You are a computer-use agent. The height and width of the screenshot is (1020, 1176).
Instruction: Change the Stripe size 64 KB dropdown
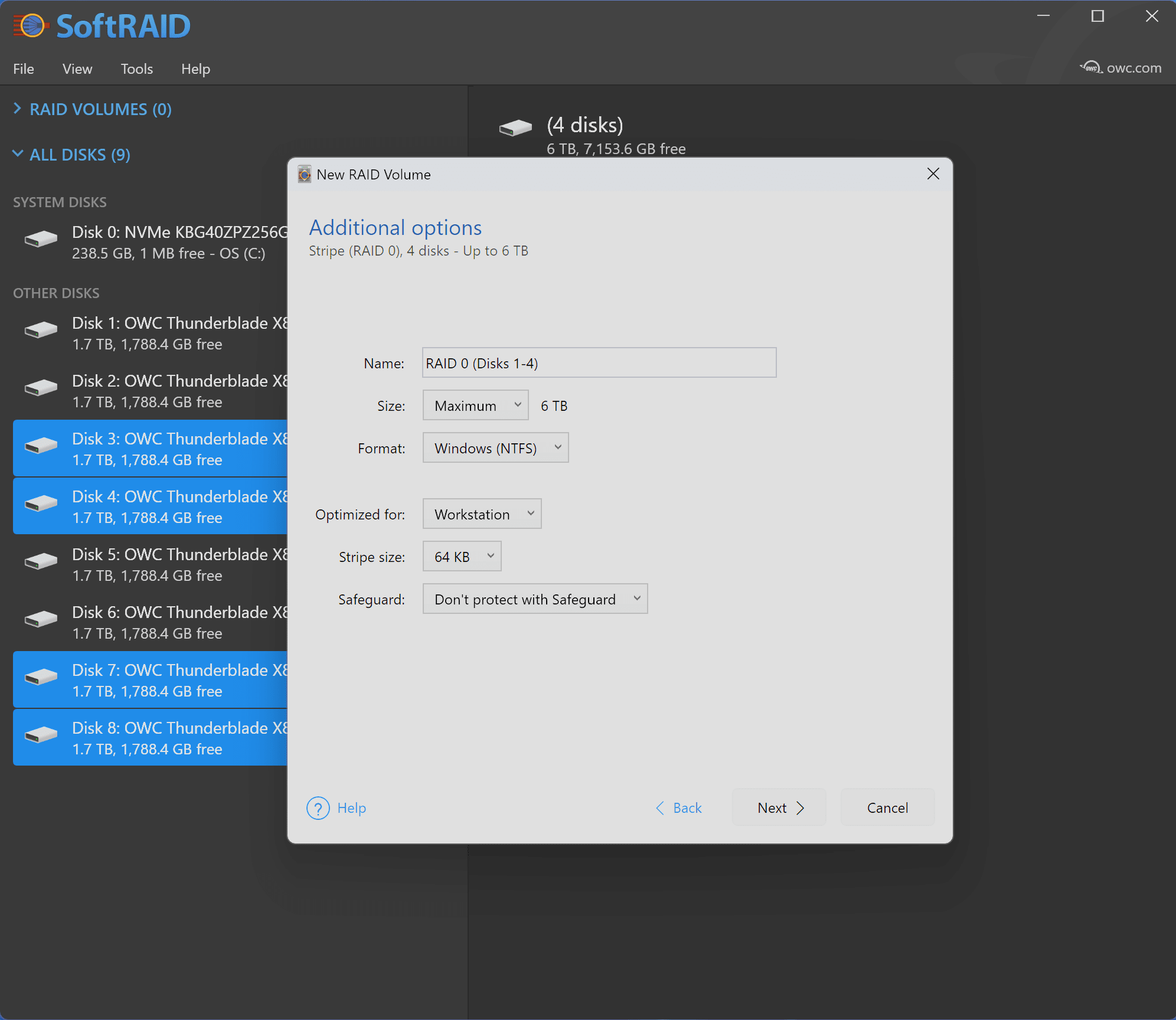click(x=462, y=557)
